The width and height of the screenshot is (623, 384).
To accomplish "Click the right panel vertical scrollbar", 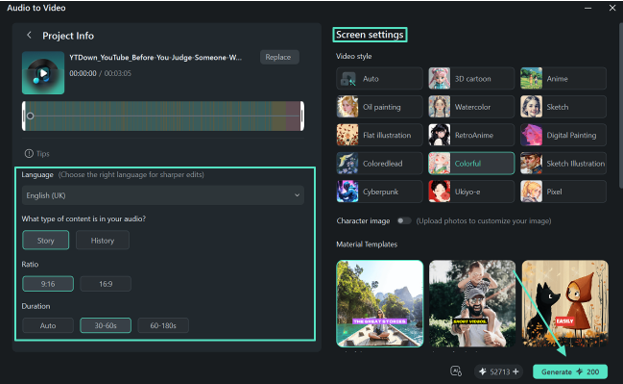I will [x=621, y=105].
